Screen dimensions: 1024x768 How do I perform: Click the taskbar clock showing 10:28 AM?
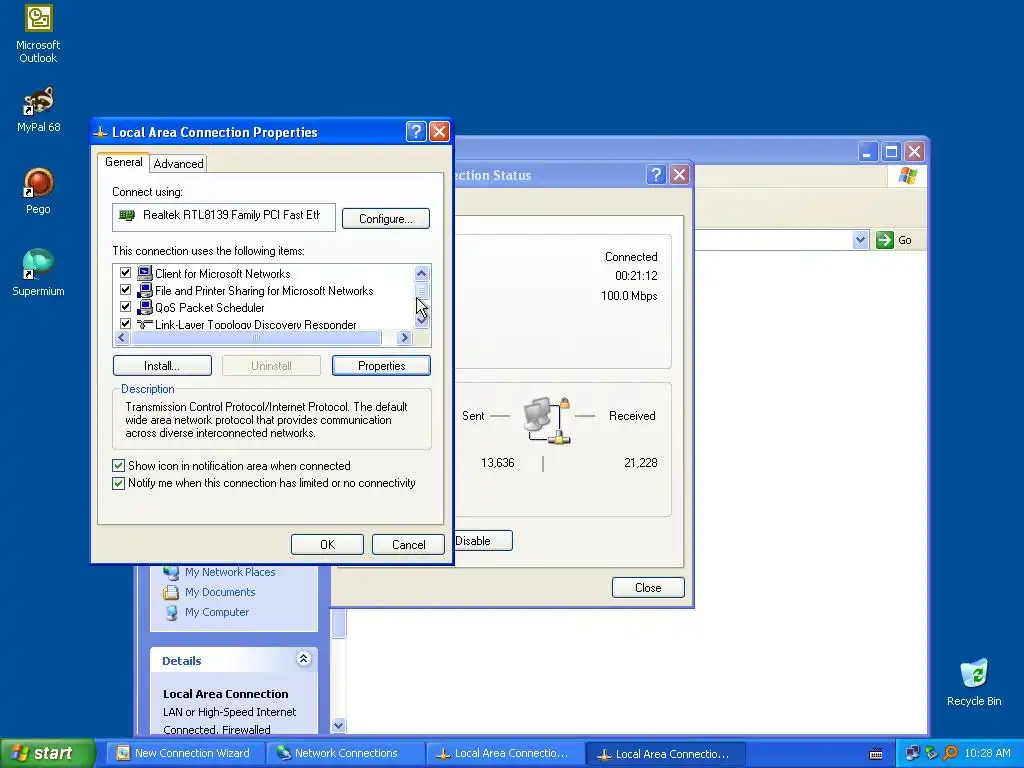click(987, 753)
